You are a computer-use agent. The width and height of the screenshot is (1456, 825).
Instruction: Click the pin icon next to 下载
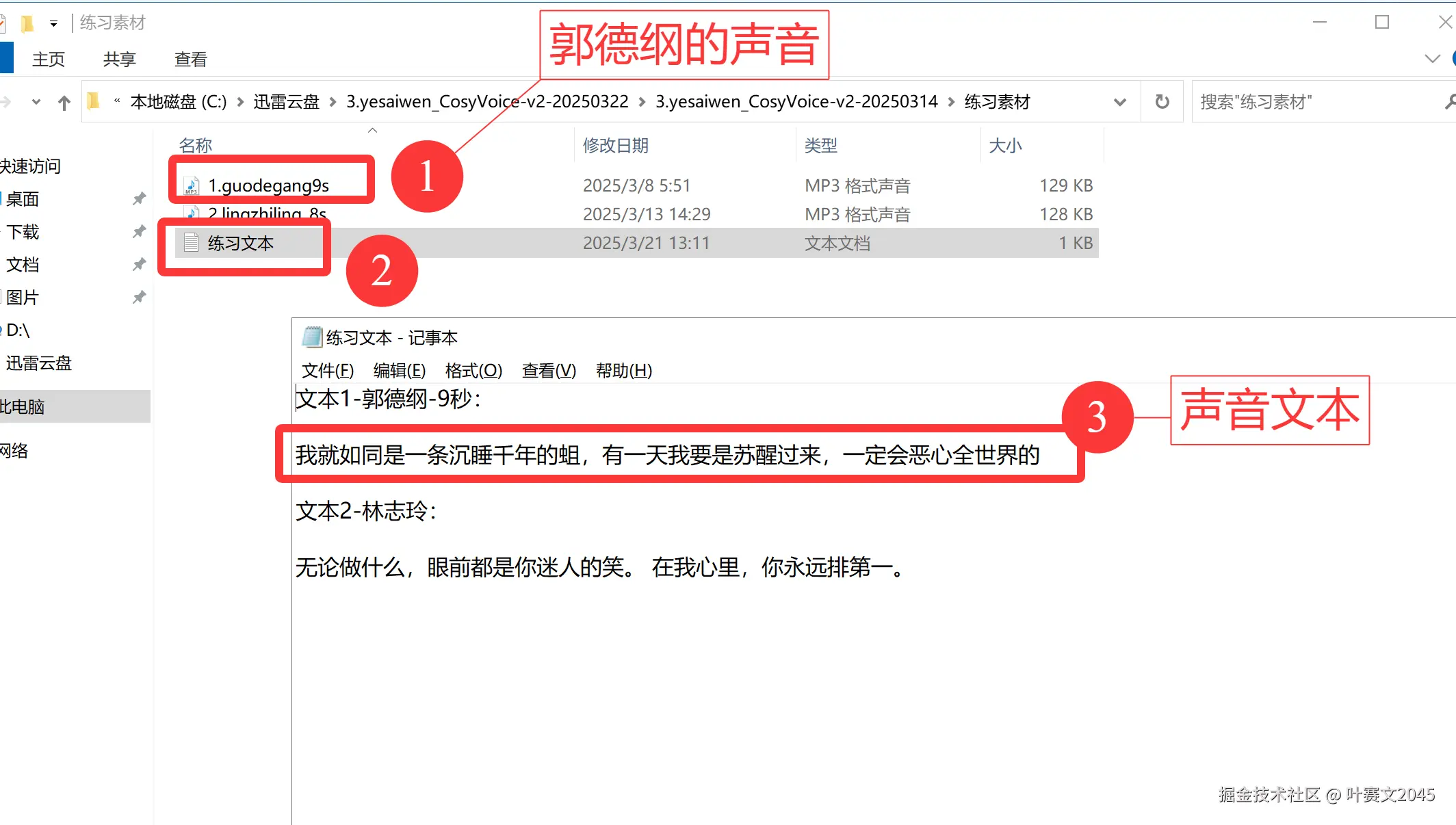click(x=139, y=232)
